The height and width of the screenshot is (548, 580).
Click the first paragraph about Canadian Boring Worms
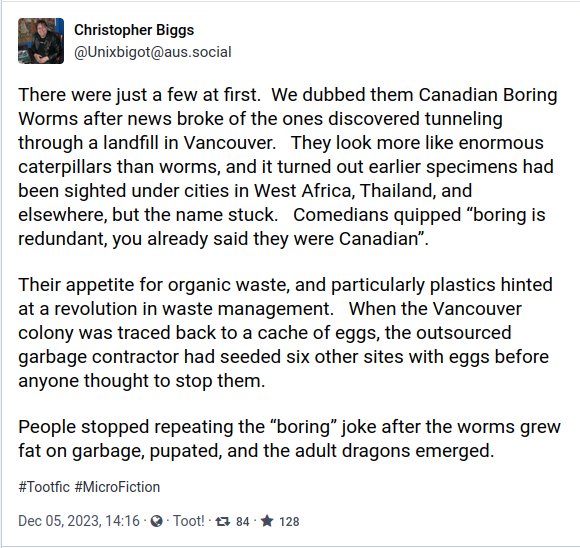(288, 167)
